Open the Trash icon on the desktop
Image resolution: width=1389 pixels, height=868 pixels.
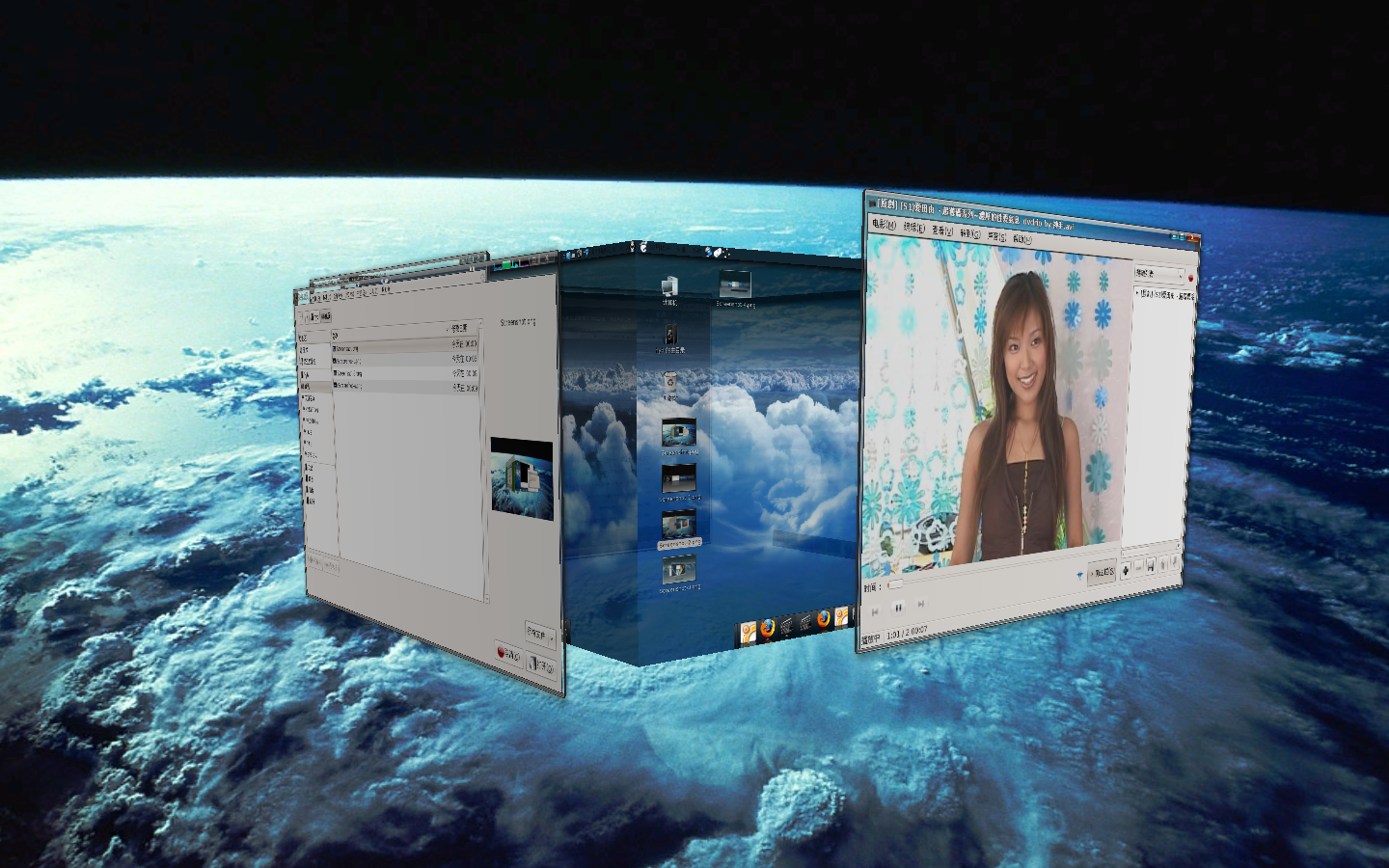pos(669,388)
